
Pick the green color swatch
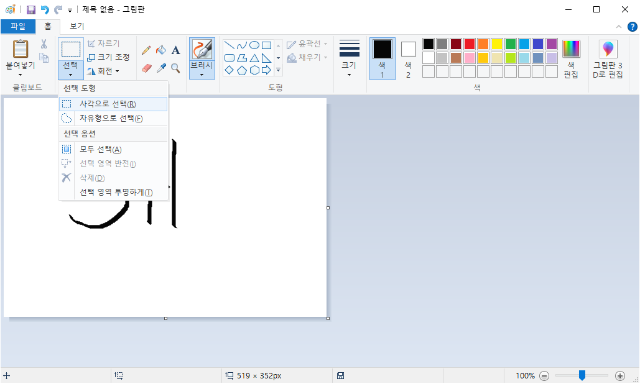tap(511, 44)
